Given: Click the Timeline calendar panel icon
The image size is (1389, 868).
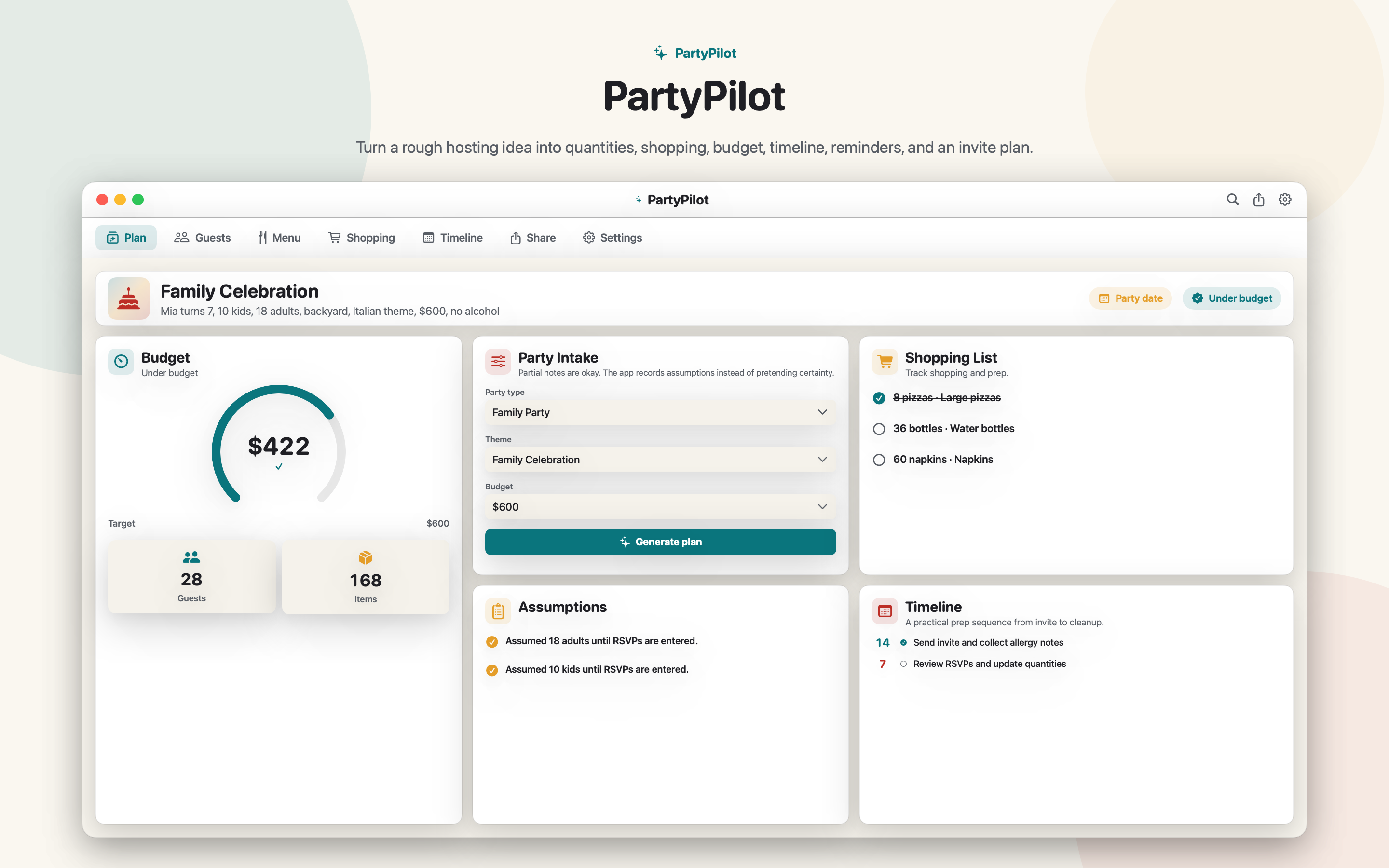Looking at the screenshot, I should [885, 611].
